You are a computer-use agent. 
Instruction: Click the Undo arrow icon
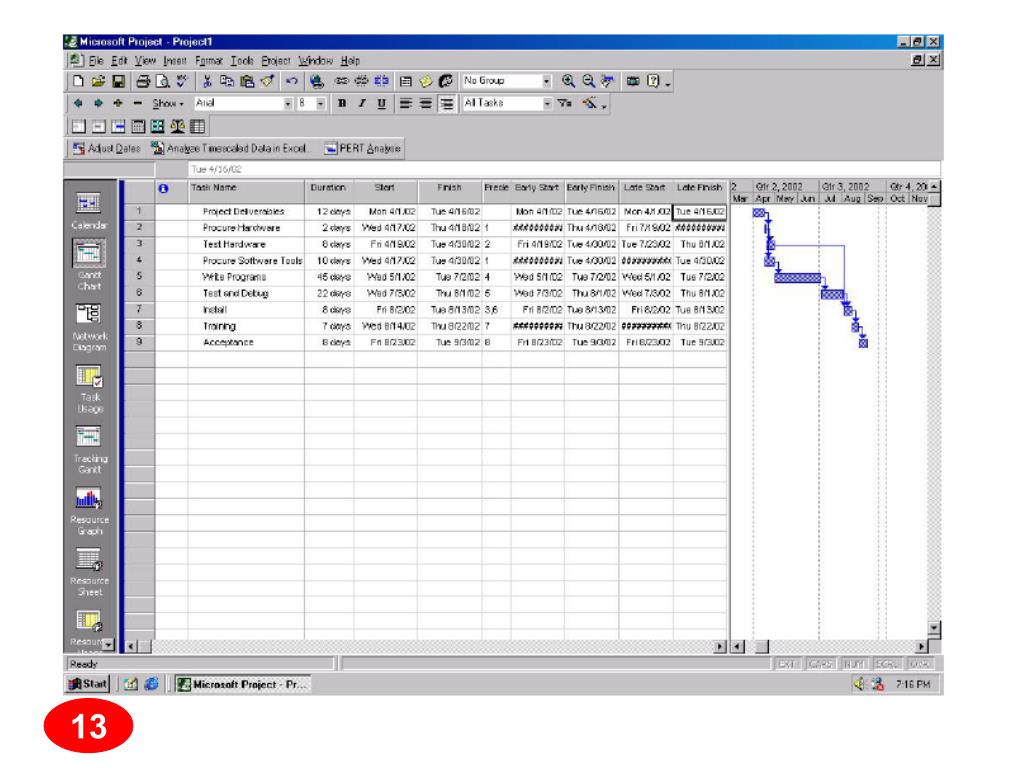pos(291,81)
